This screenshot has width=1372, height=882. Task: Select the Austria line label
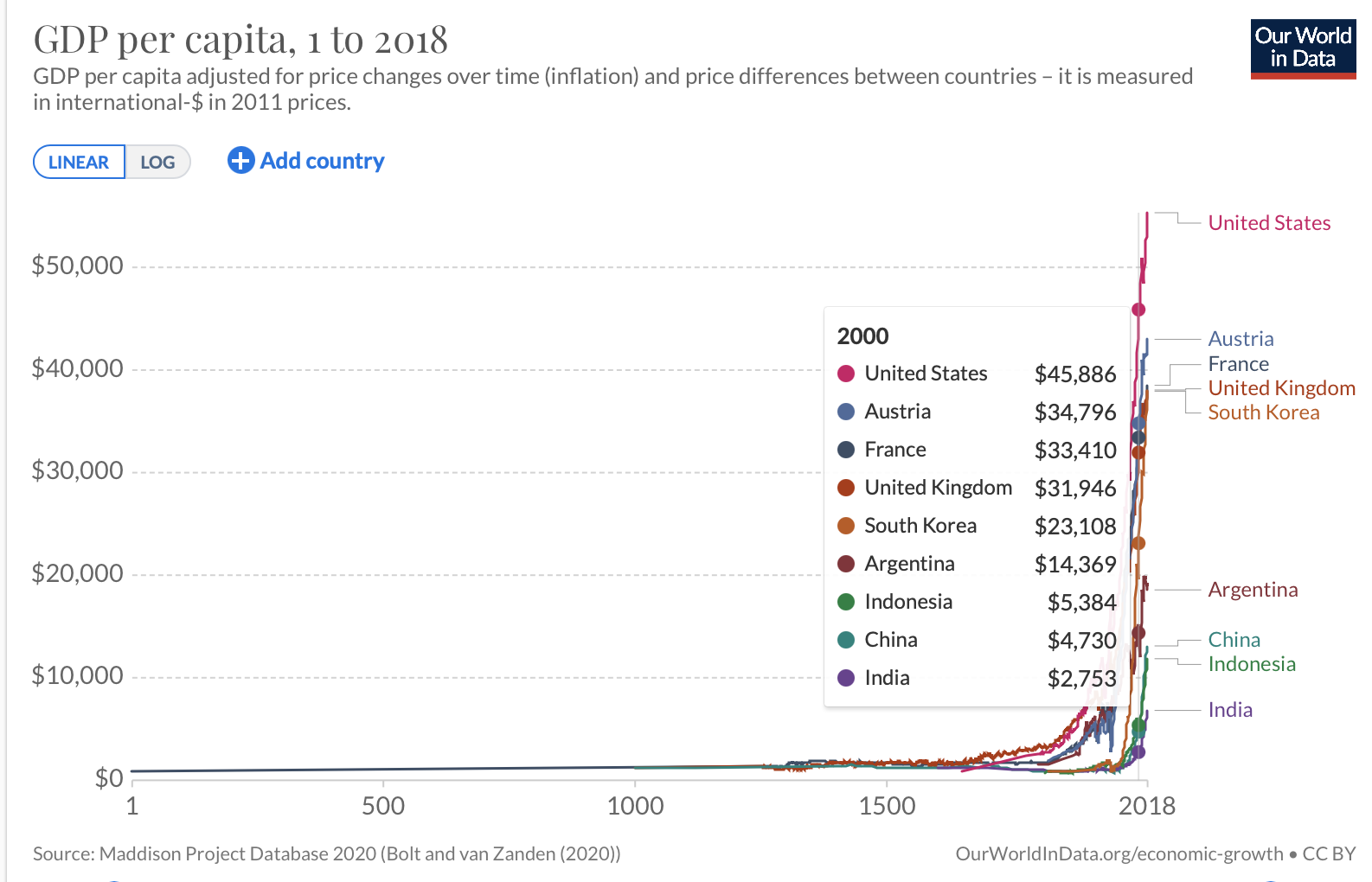point(1241,339)
